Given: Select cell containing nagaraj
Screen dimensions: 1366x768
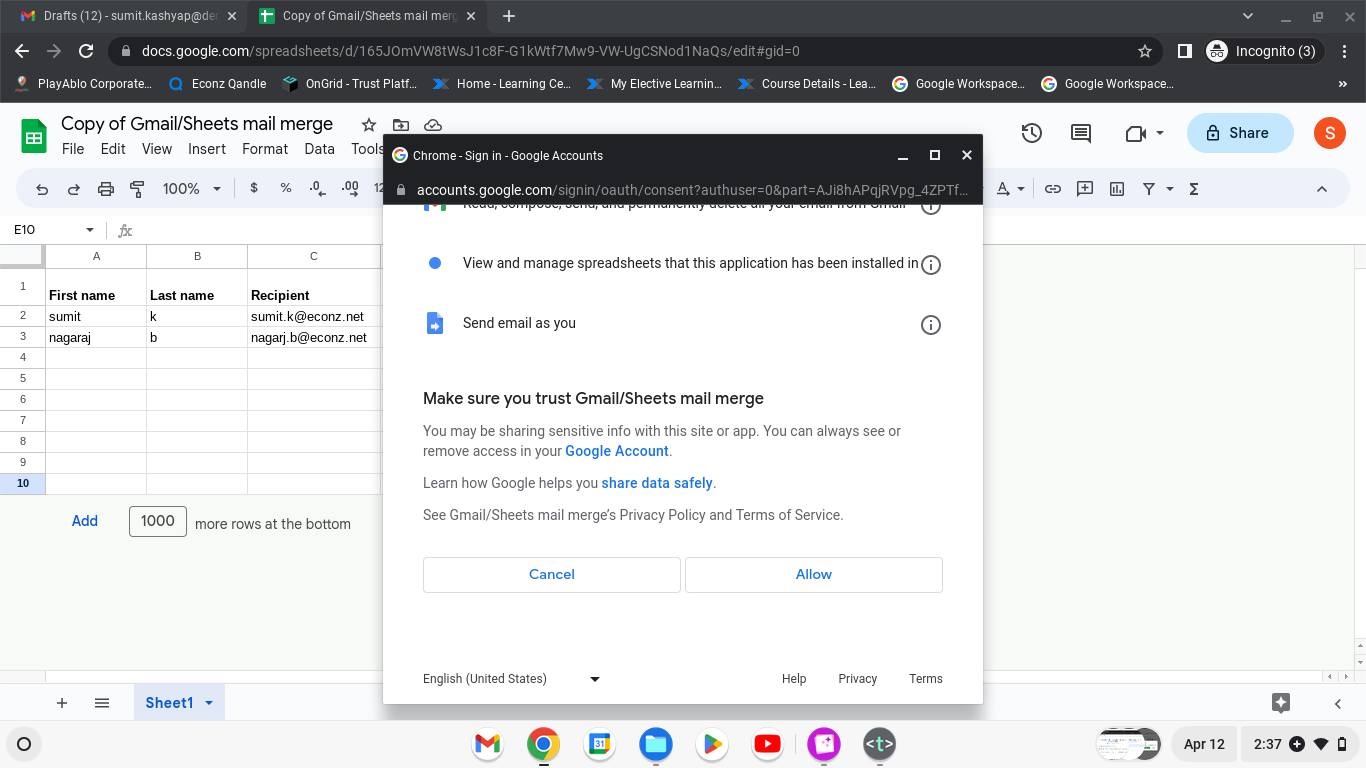Looking at the screenshot, I should coord(96,338).
